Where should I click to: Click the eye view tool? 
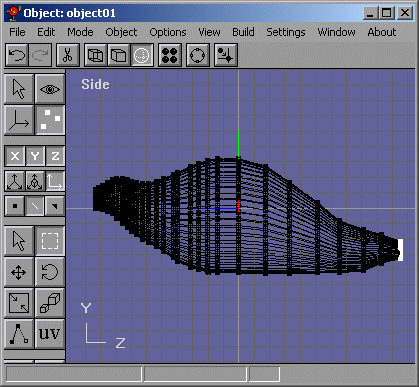(50, 89)
